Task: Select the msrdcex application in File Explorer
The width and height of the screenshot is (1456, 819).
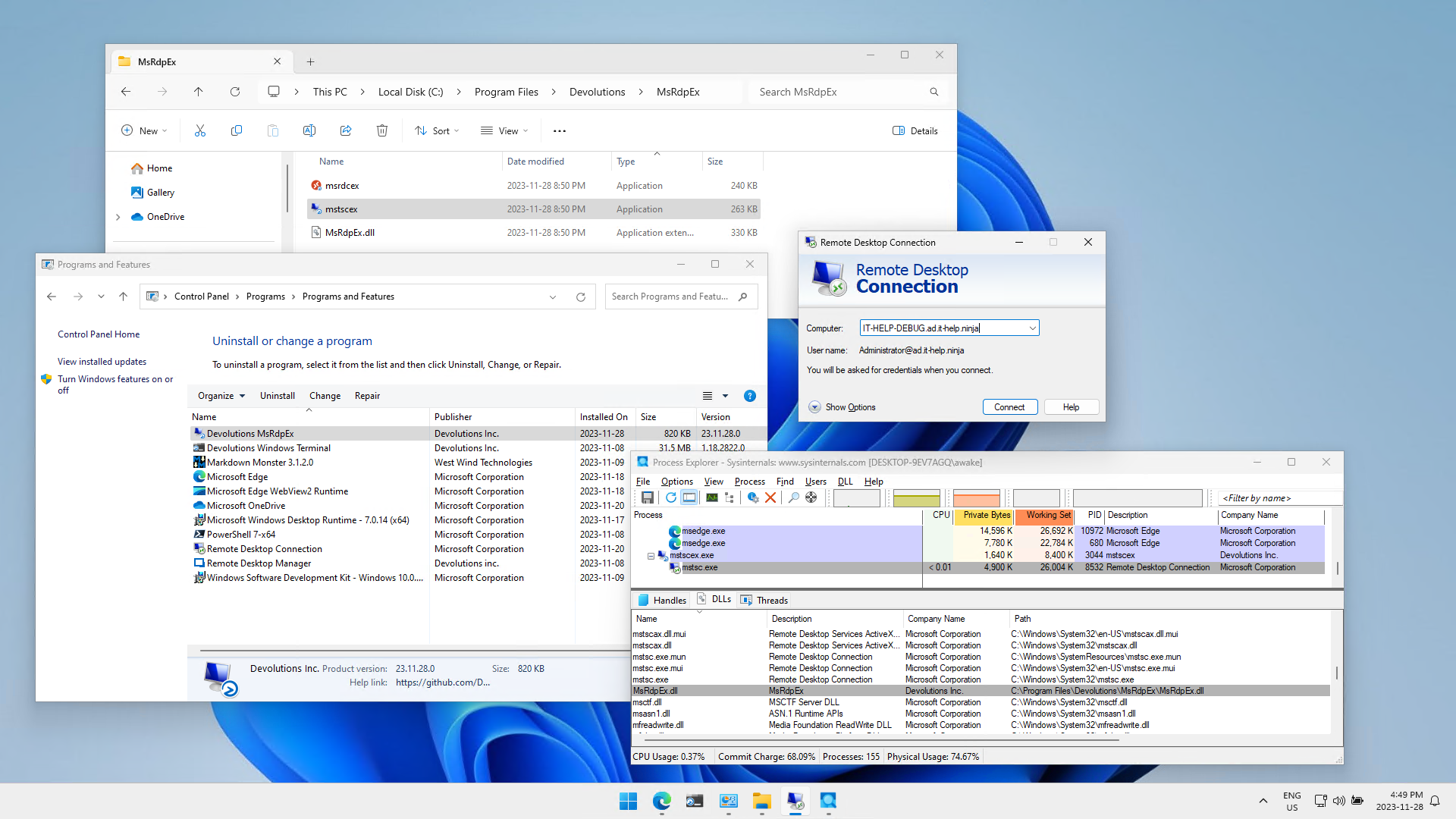Action: [x=343, y=185]
